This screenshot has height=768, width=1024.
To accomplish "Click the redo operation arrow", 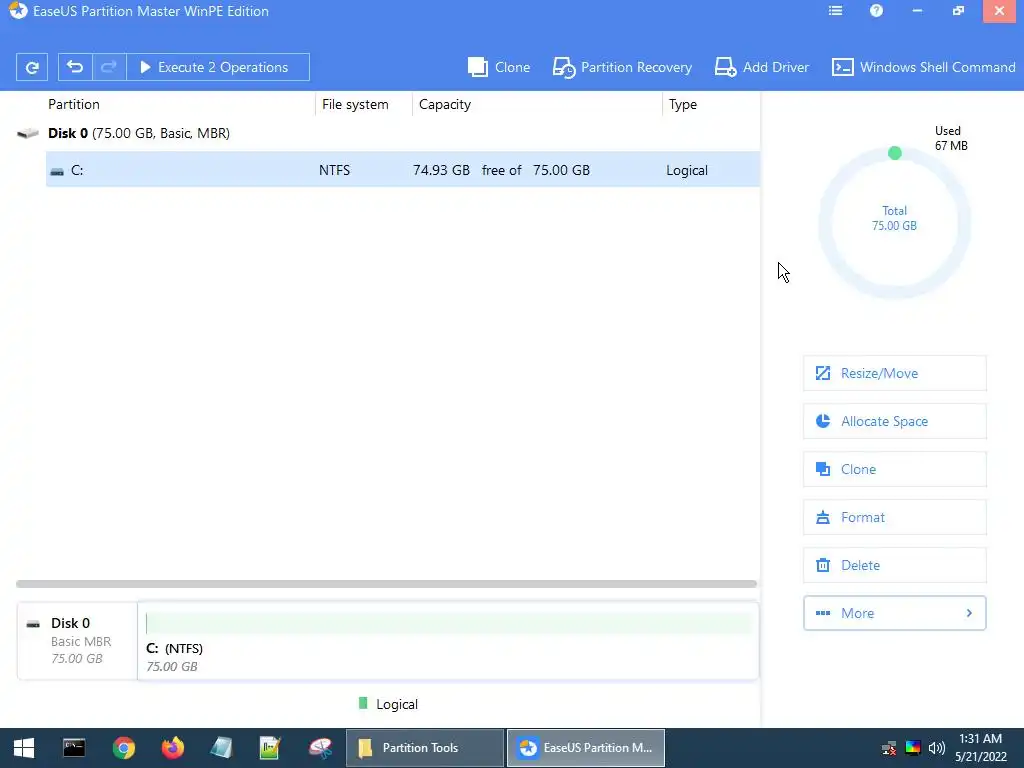I will (109, 67).
